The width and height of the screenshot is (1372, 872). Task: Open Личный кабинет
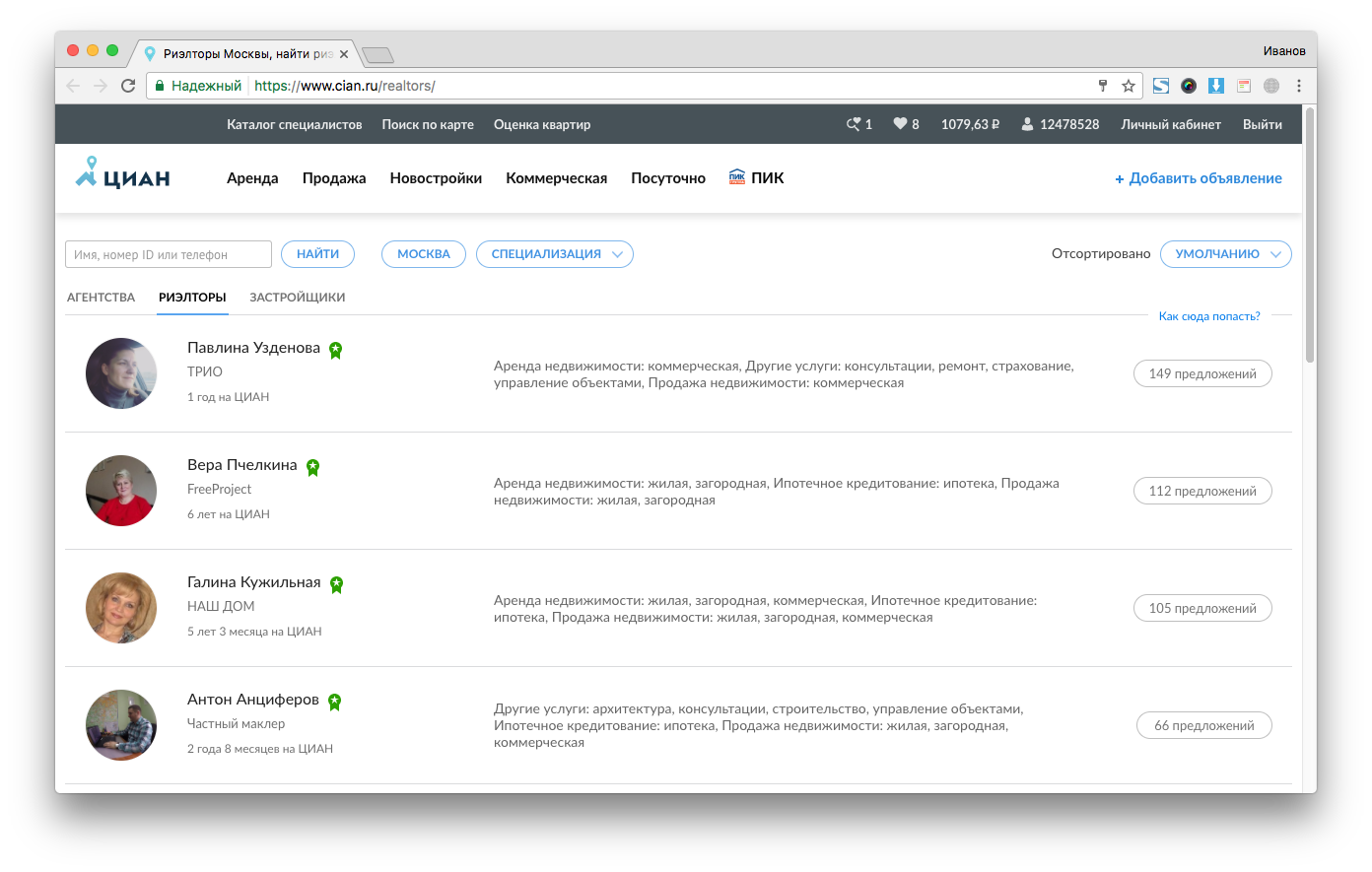1171,124
